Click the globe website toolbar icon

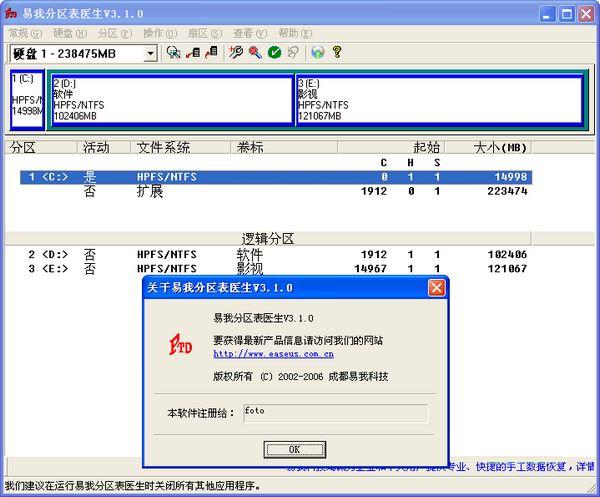318,52
